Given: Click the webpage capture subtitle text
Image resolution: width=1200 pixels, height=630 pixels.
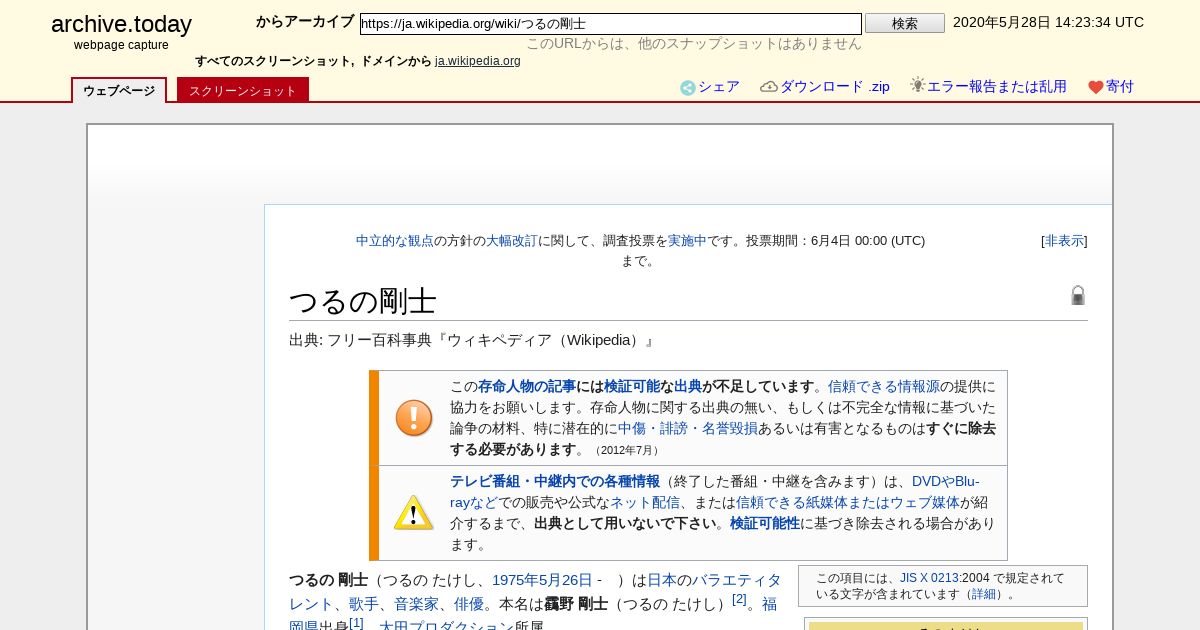Looking at the screenshot, I should click(121, 45).
